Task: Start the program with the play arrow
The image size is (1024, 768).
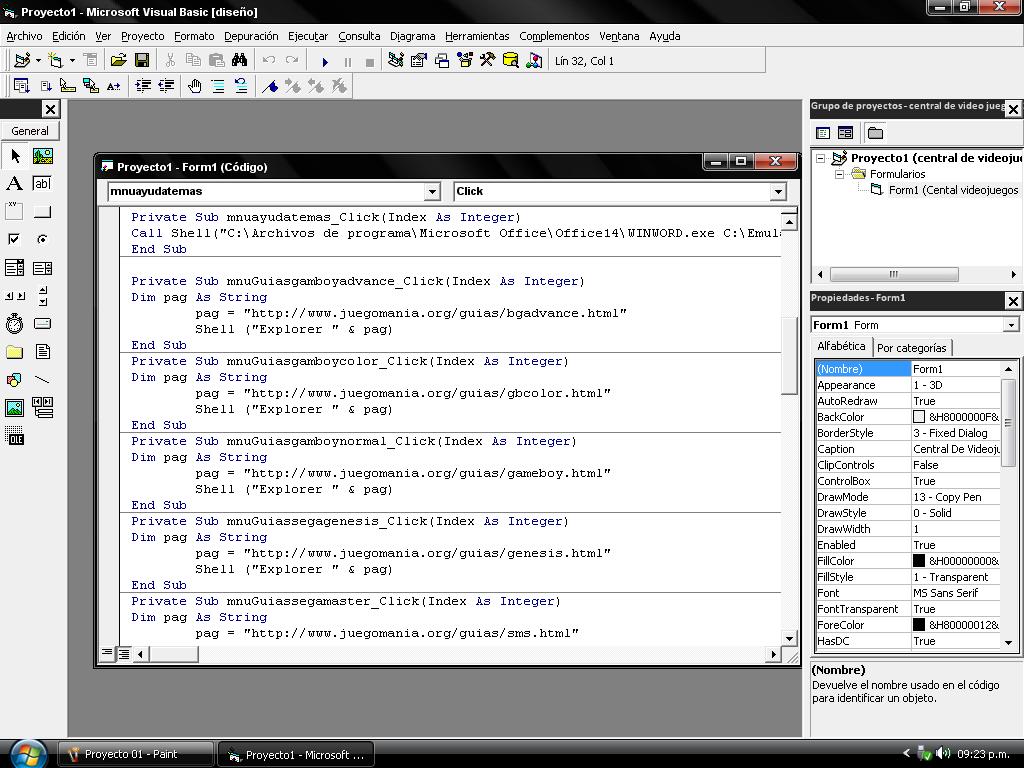Action: coord(325,61)
